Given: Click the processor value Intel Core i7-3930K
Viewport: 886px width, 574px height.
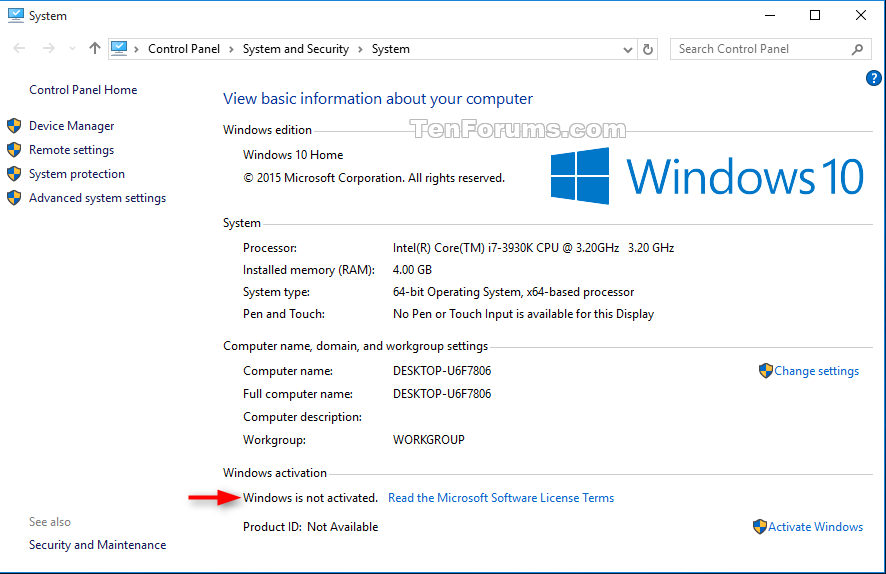Looking at the screenshot, I should tap(533, 248).
